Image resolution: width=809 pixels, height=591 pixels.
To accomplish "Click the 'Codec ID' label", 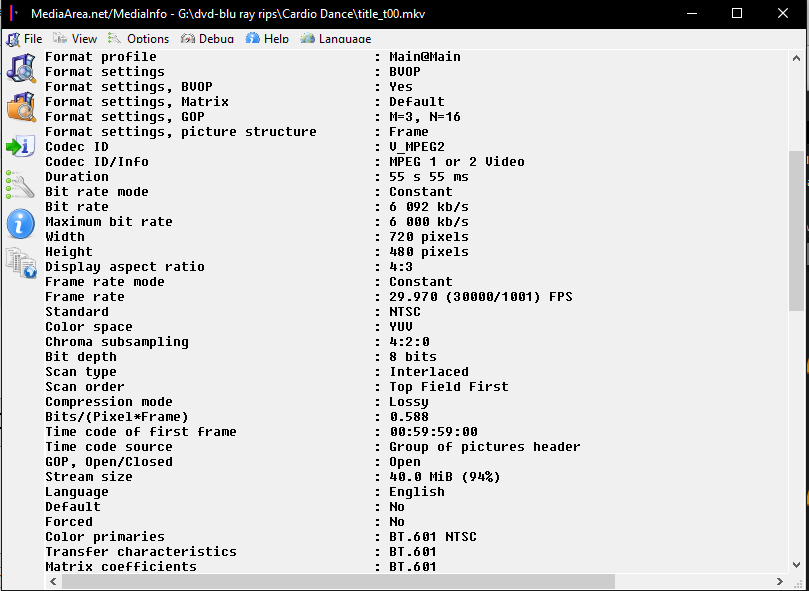I will click(x=77, y=147).
